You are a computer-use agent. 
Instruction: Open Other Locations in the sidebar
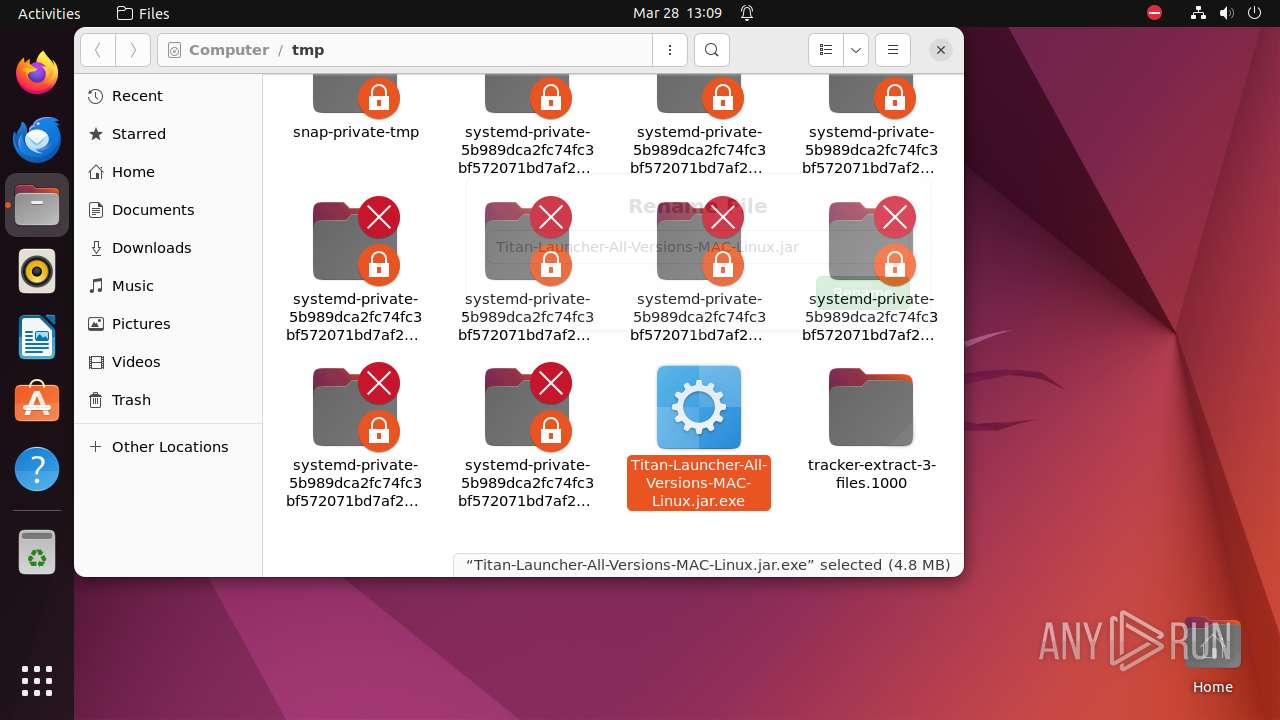168,447
